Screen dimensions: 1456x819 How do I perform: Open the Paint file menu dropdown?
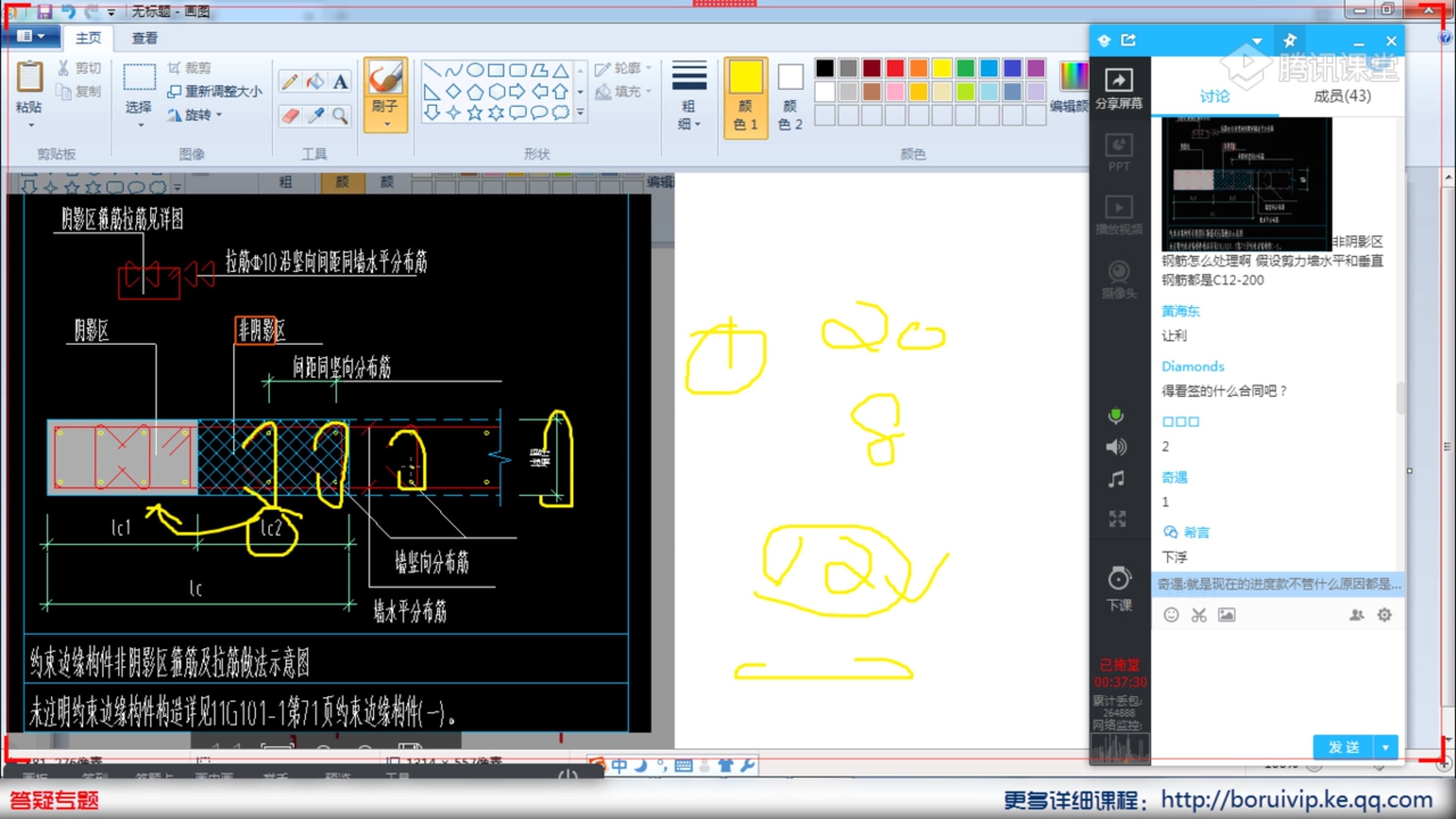(x=31, y=36)
